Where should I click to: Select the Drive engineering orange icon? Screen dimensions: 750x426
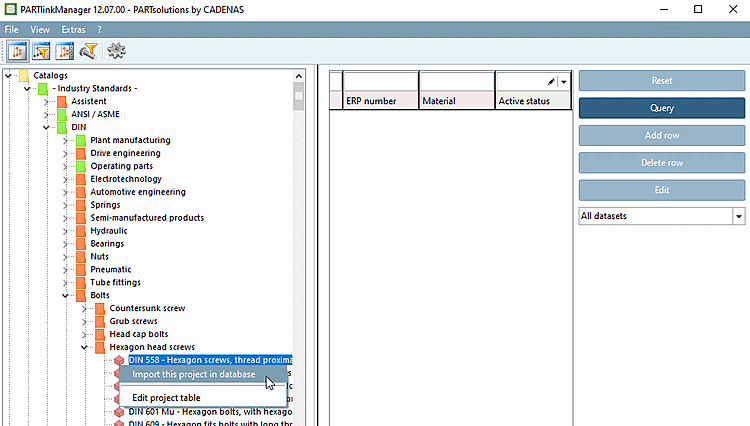click(81, 153)
